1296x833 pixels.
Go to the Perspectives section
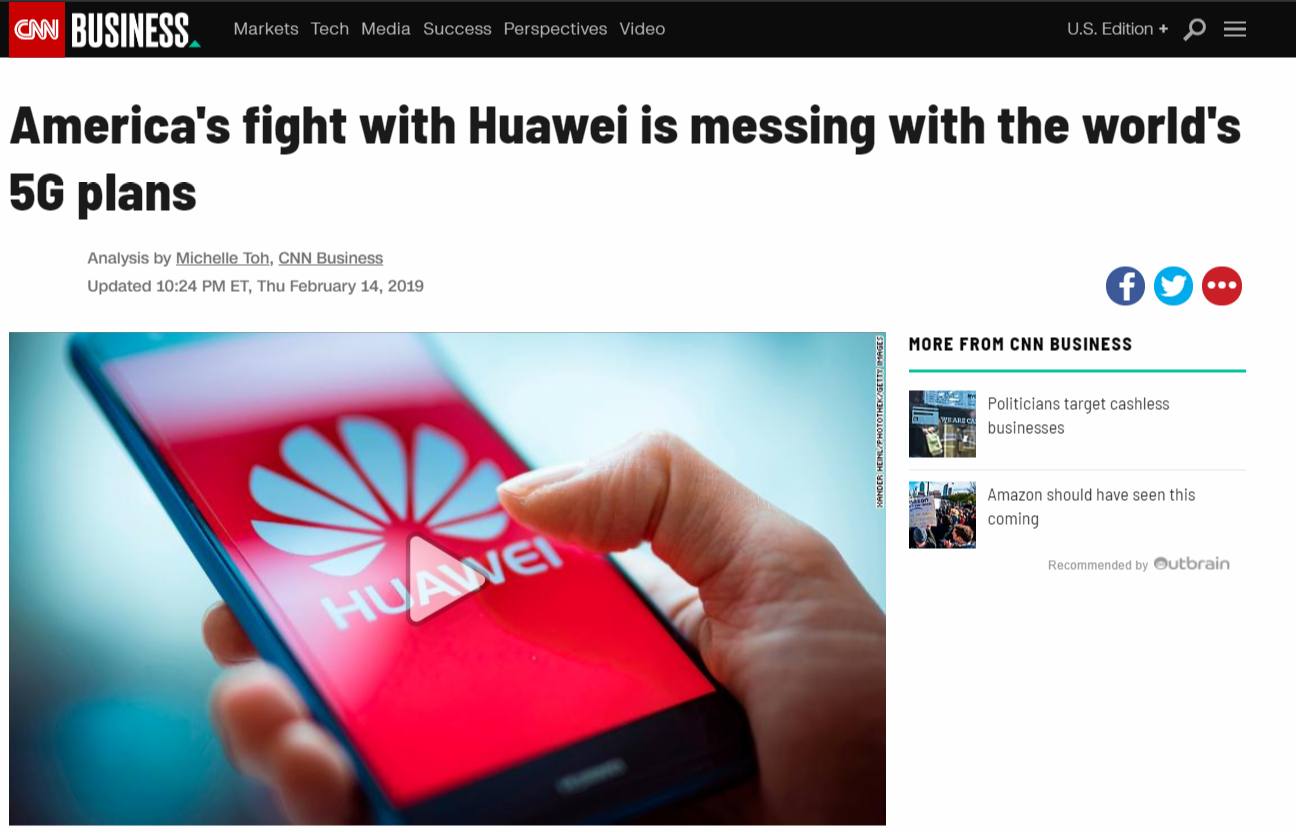pyautogui.click(x=555, y=29)
